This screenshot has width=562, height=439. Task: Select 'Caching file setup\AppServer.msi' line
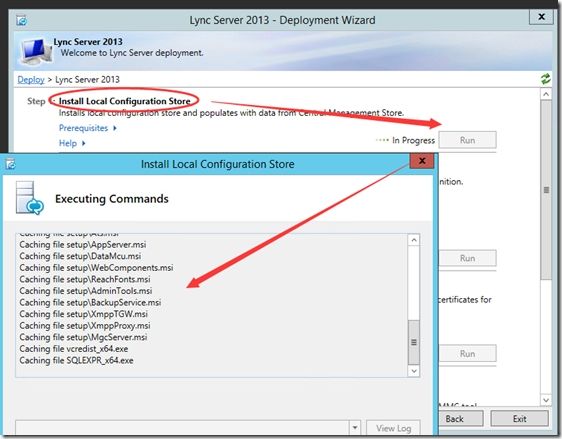pyautogui.click(x=83, y=245)
